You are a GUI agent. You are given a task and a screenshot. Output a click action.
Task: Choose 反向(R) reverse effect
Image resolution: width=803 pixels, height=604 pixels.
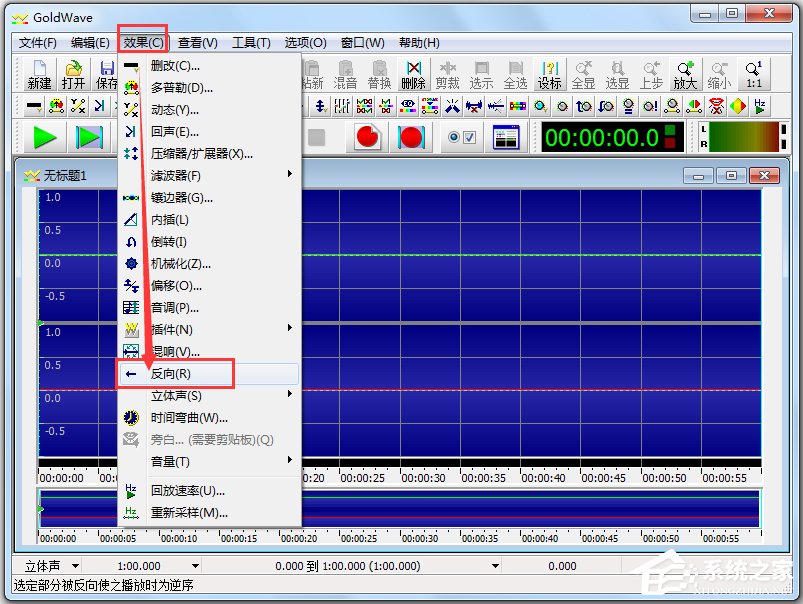pyautogui.click(x=209, y=374)
